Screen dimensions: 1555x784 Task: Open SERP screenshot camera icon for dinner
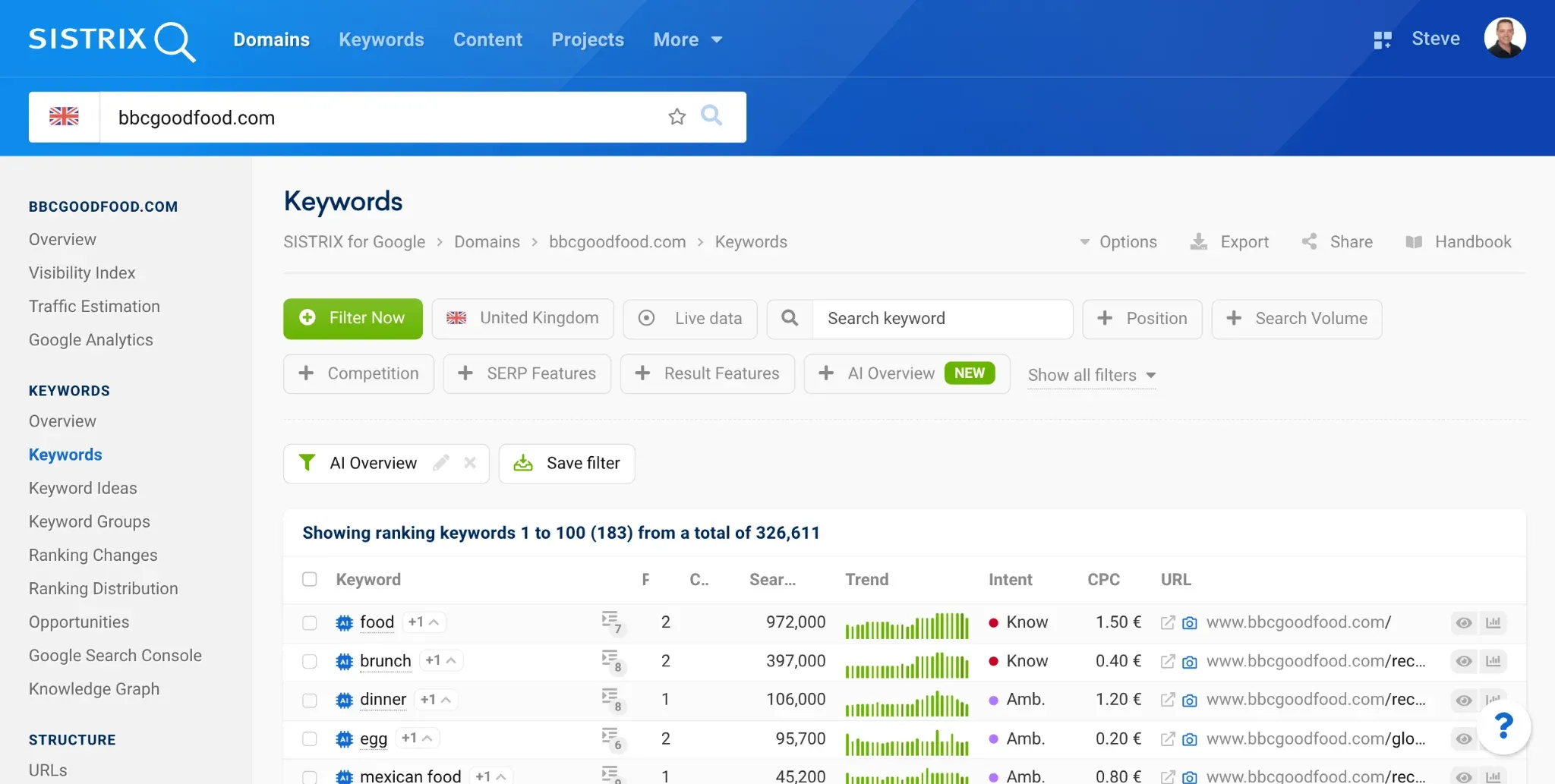pyautogui.click(x=1190, y=701)
